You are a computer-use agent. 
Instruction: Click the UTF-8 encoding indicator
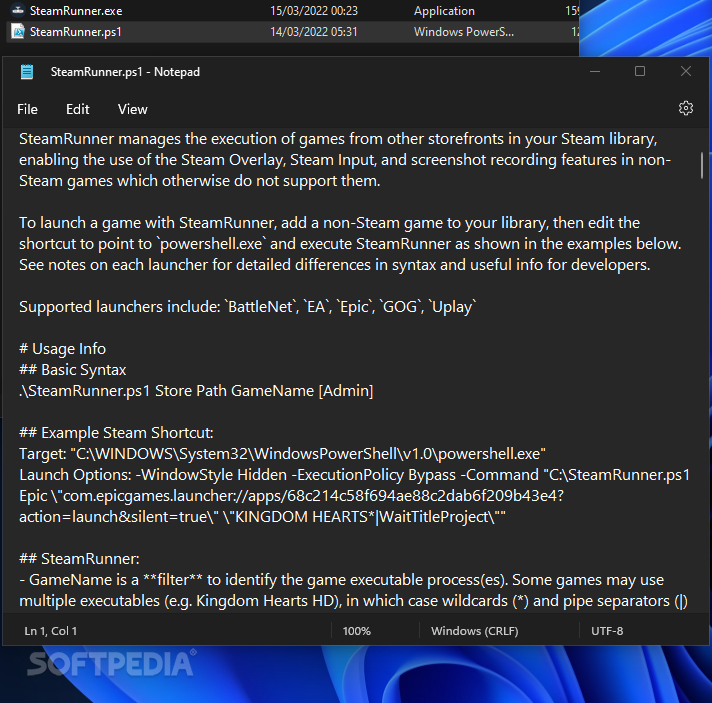(x=607, y=631)
